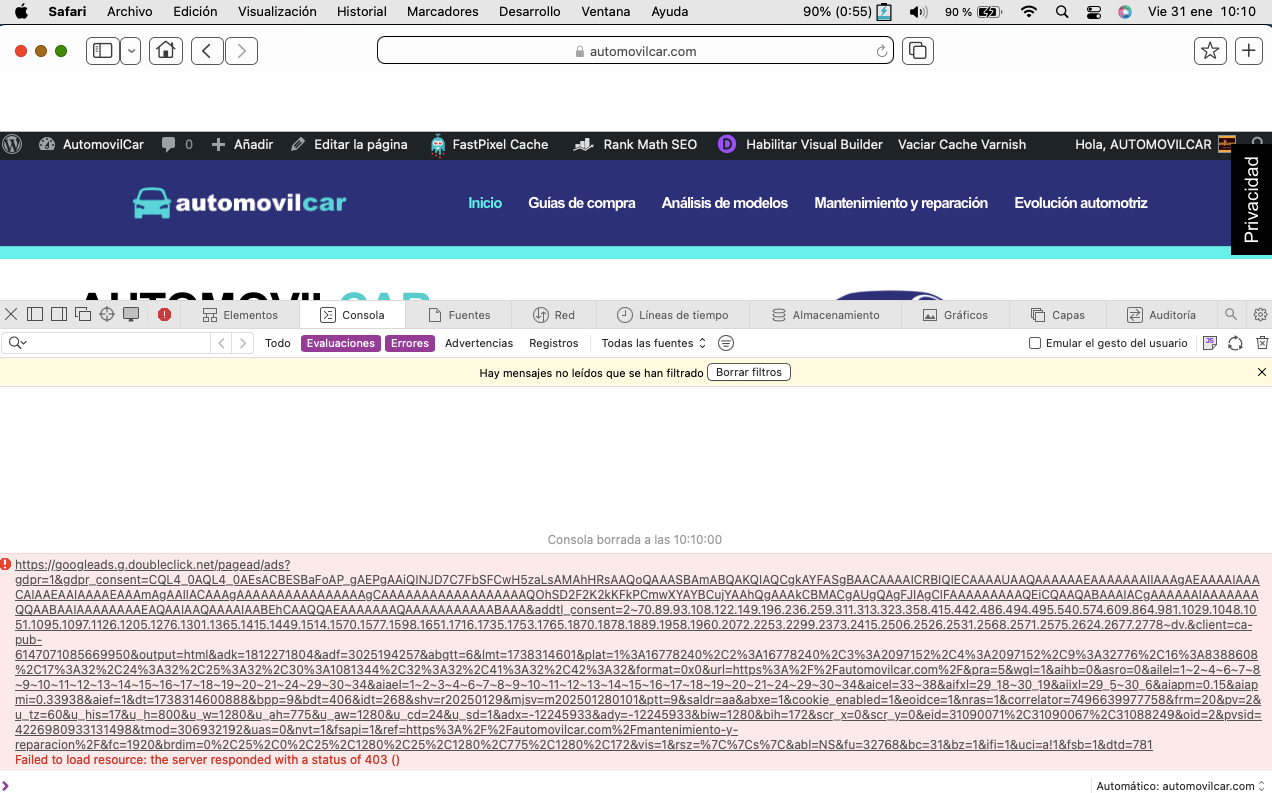Toggle the Registros filter
1272x793 pixels.
(554, 343)
